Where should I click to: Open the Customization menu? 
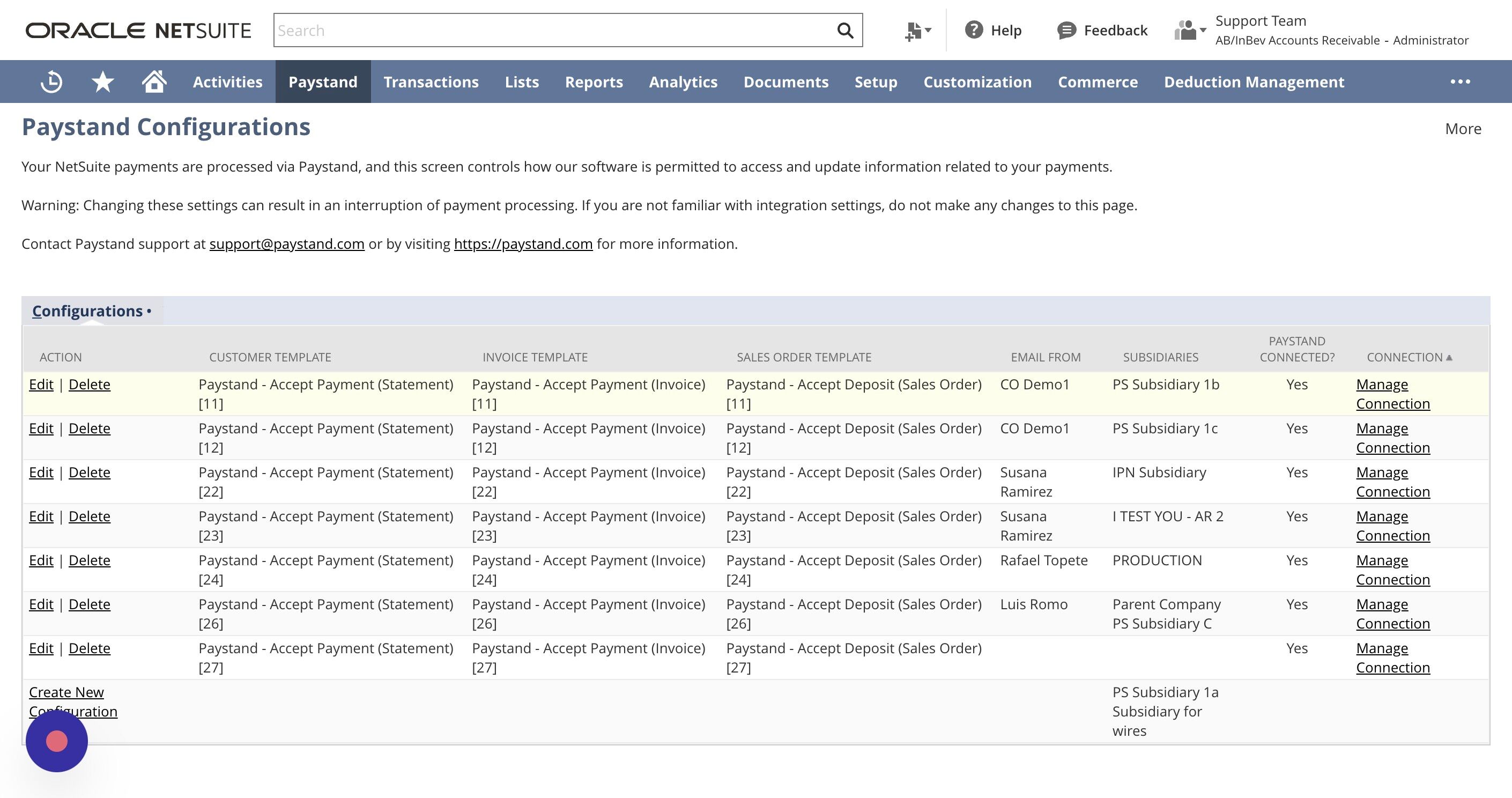977,82
